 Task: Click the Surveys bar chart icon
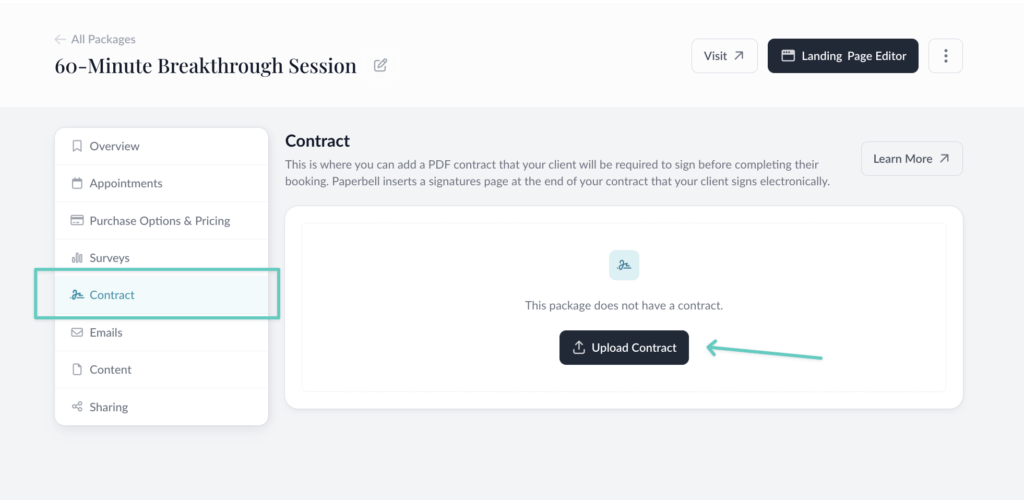click(x=77, y=258)
